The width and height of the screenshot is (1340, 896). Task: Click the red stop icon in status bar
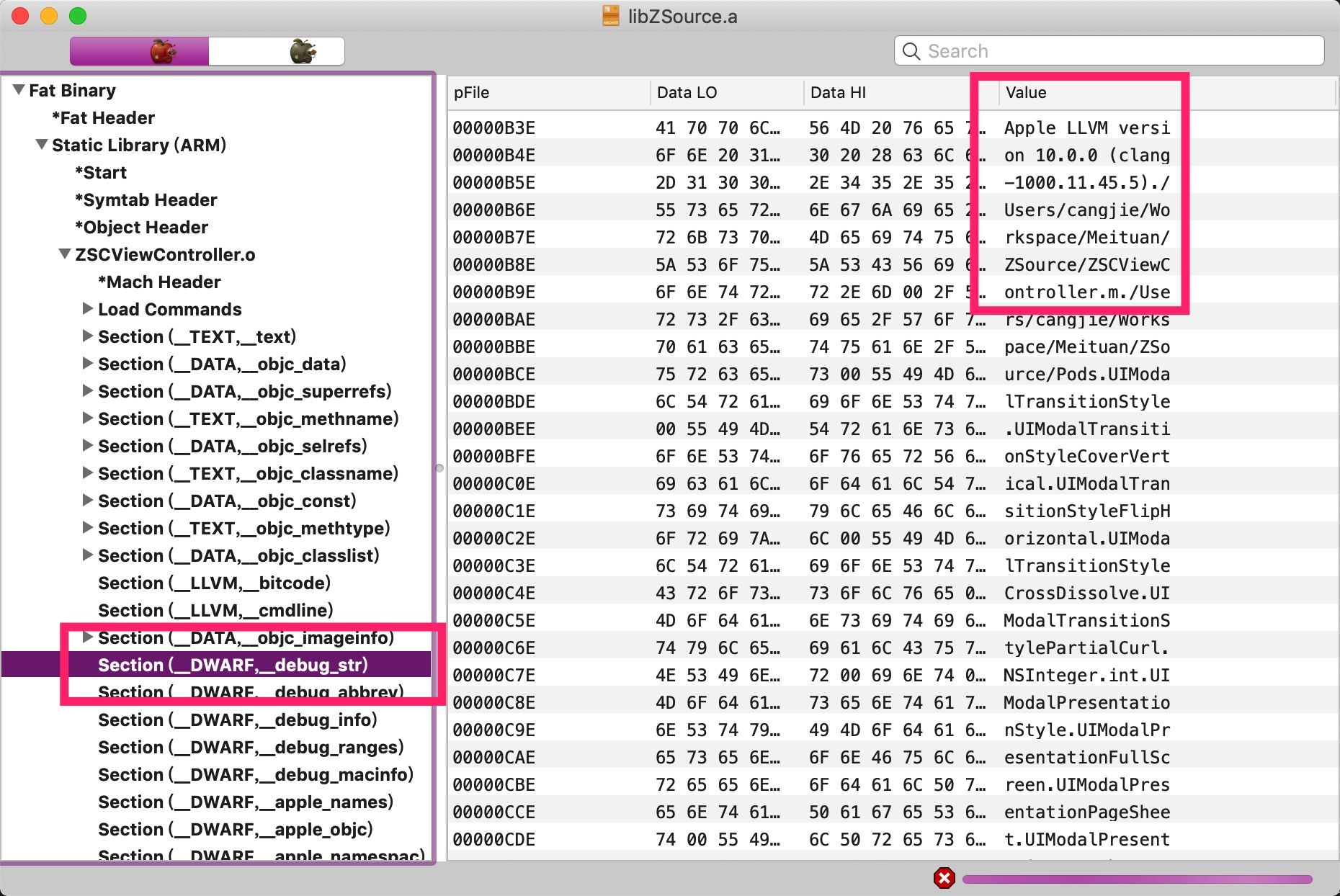(944, 878)
